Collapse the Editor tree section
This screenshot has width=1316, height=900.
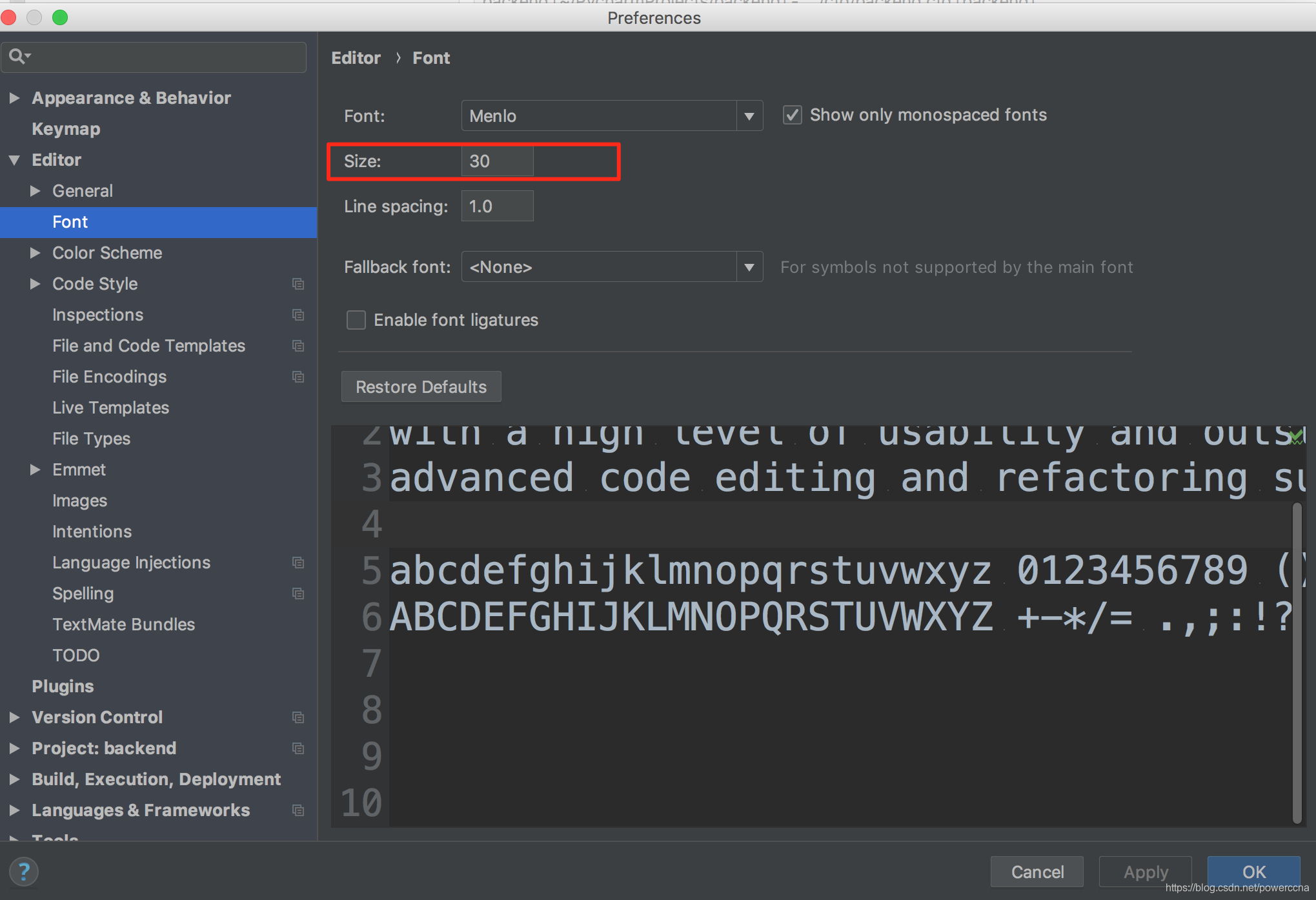[x=14, y=160]
